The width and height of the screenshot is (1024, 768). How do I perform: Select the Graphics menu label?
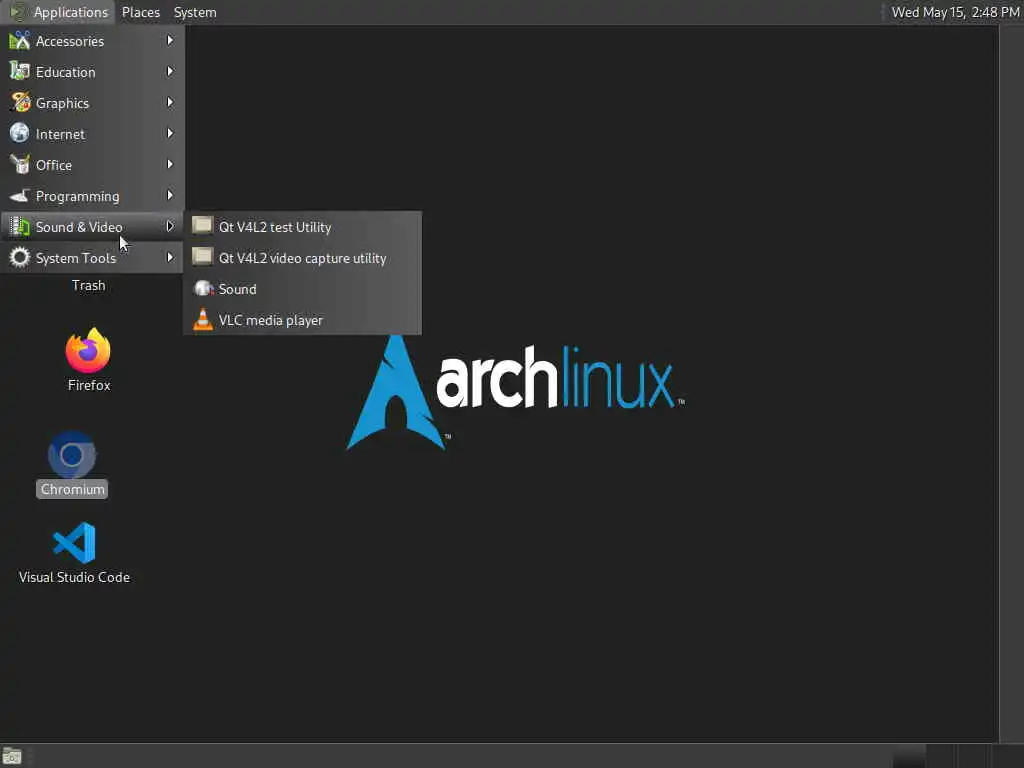click(62, 104)
